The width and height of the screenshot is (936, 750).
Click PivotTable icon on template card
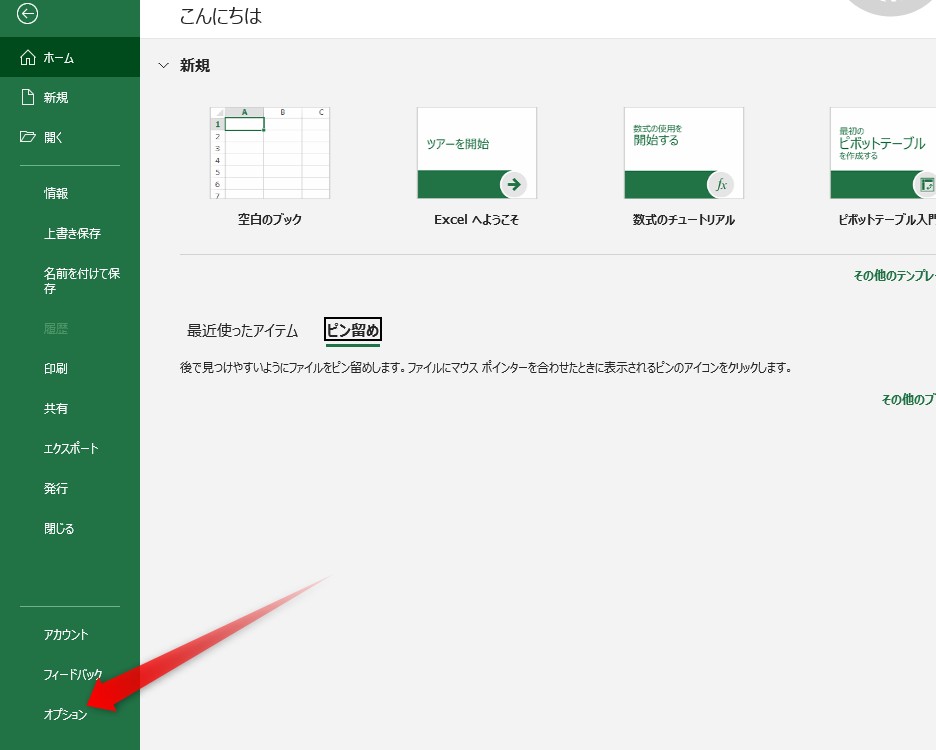pos(925,184)
